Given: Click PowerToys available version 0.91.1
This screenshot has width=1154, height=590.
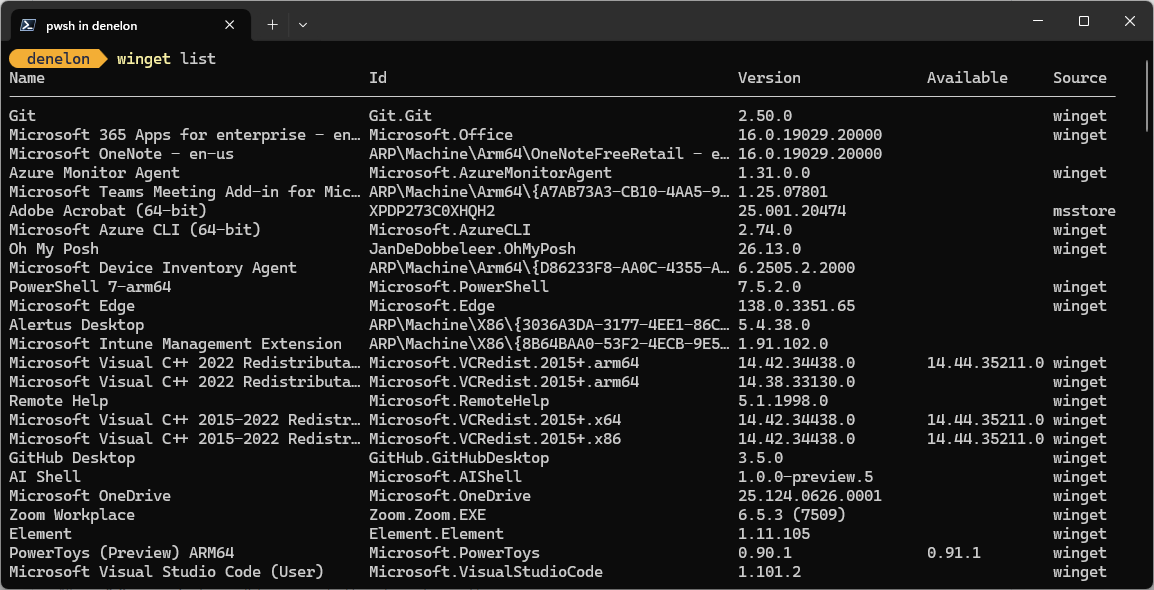Looking at the screenshot, I should (x=953, y=553).
